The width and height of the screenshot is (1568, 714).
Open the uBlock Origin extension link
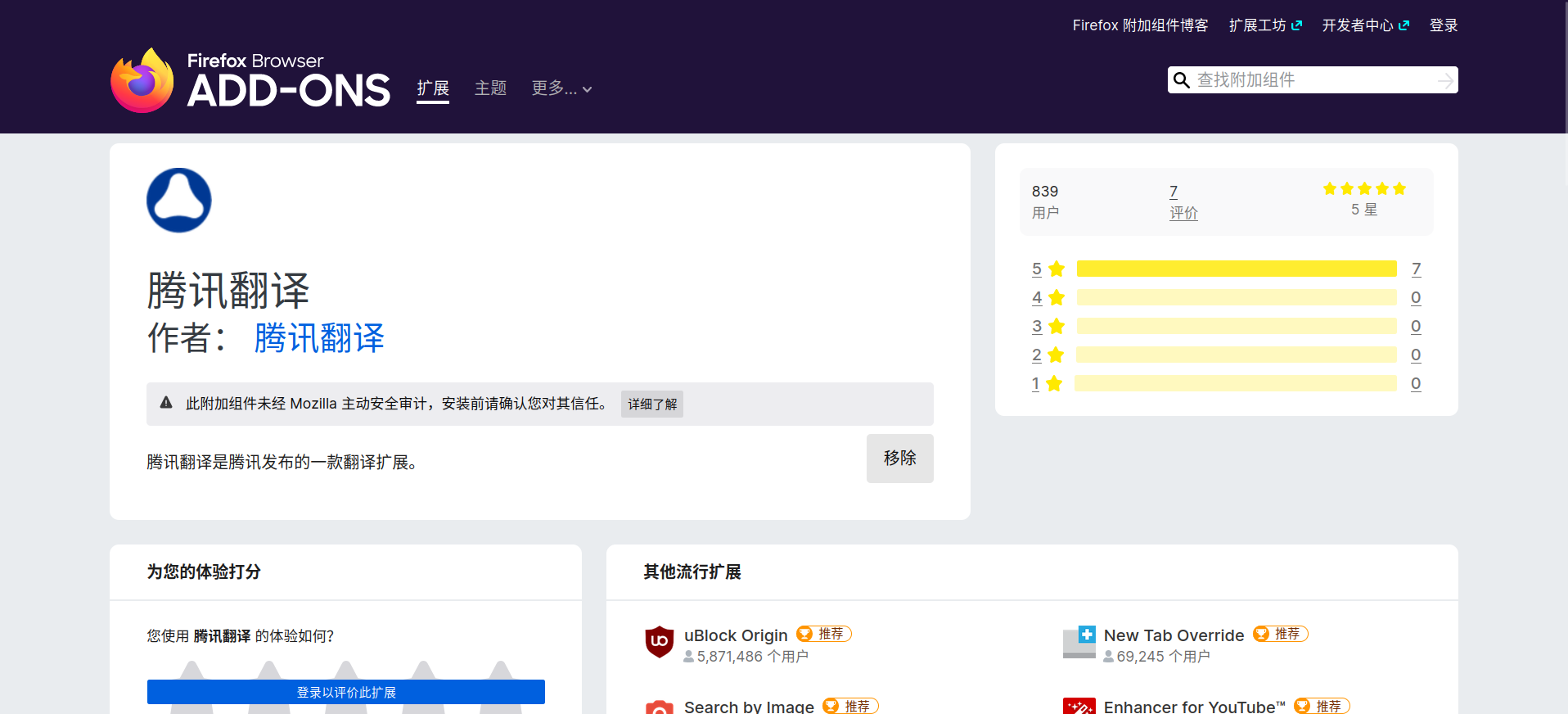coord(736,635)
